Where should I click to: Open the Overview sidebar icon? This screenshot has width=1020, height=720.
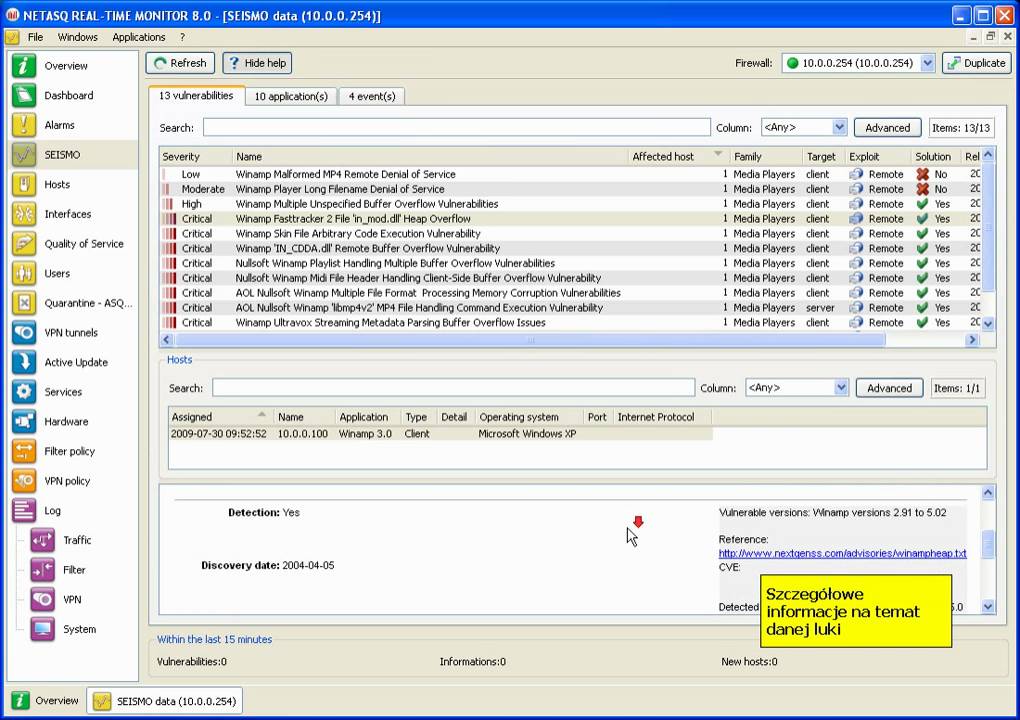(x=24, y=66)
